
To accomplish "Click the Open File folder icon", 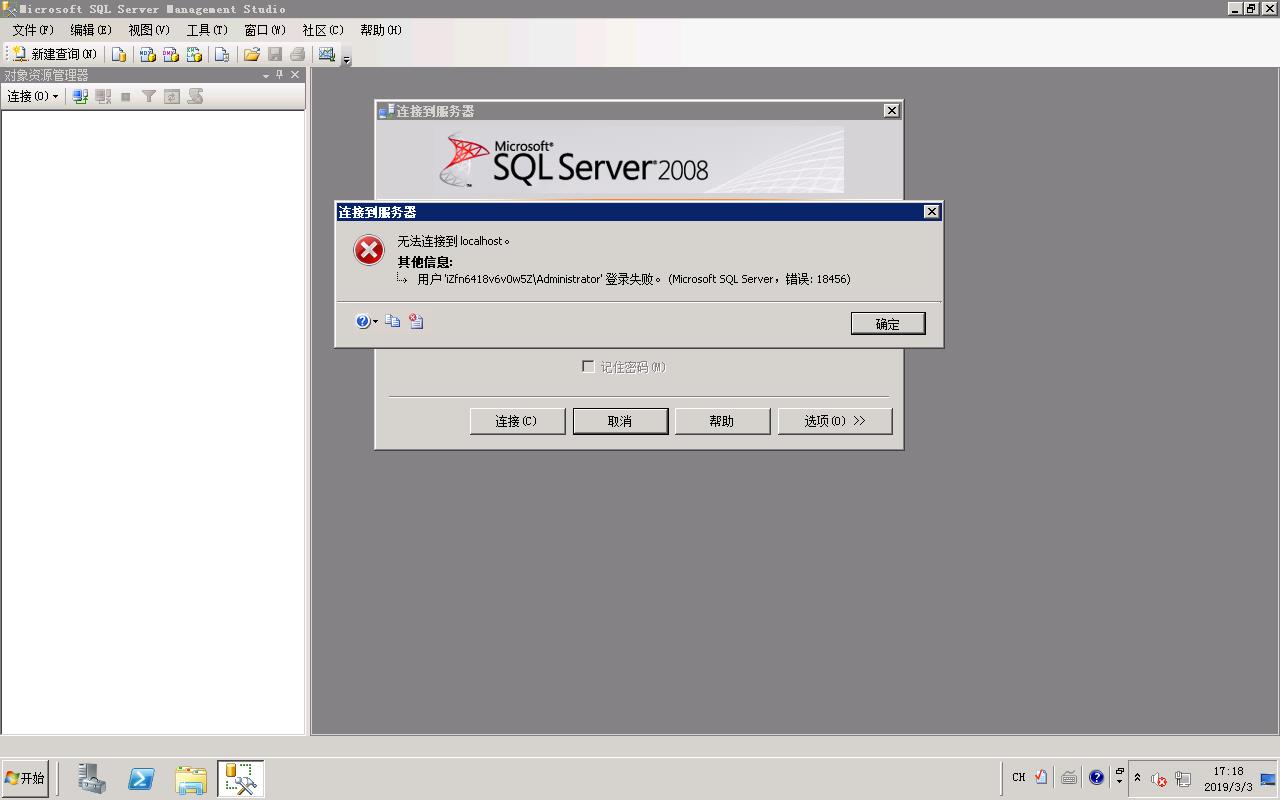I will (x=251, y=54).
